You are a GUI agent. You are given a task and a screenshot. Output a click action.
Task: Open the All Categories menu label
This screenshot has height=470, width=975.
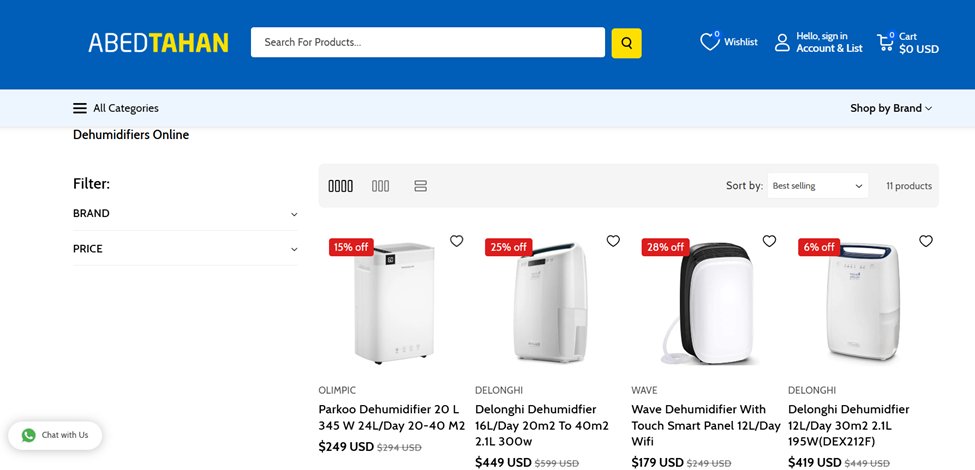(126, 108)
